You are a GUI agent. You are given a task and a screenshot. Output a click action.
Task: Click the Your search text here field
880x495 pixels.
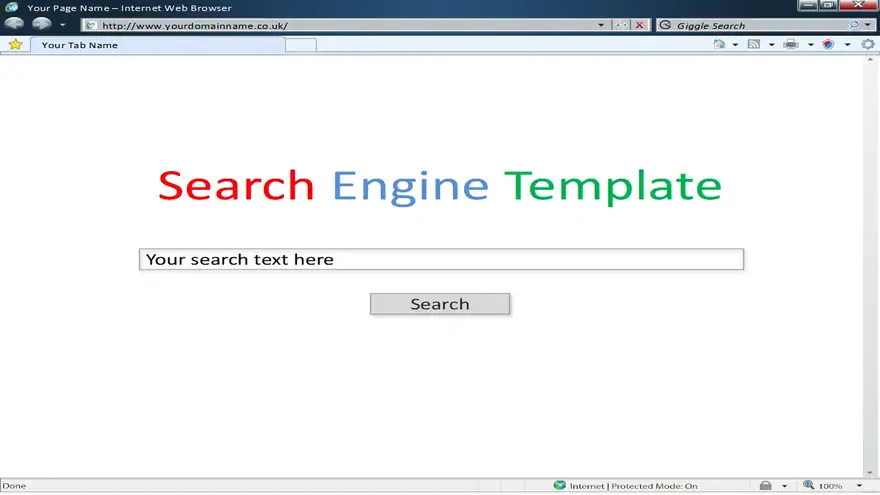pyautogui.click(x=441, y=259)
